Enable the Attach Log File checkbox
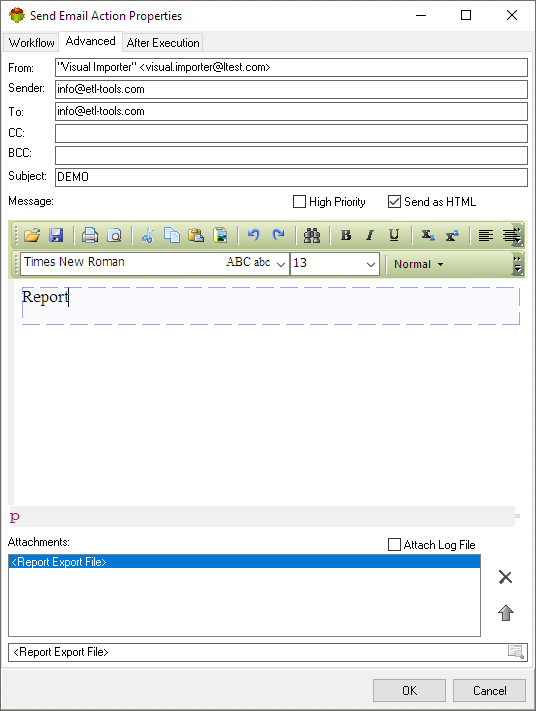Image resolution: width=536 pixels, height=711 pixels. [394, 545]
